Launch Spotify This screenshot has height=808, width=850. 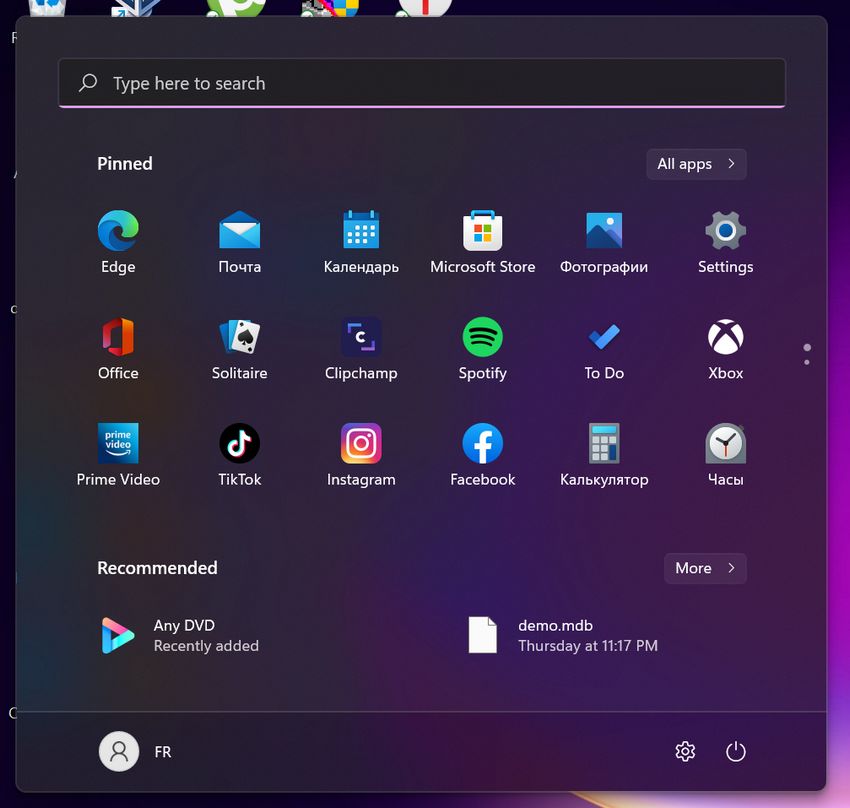pos(482,348)
